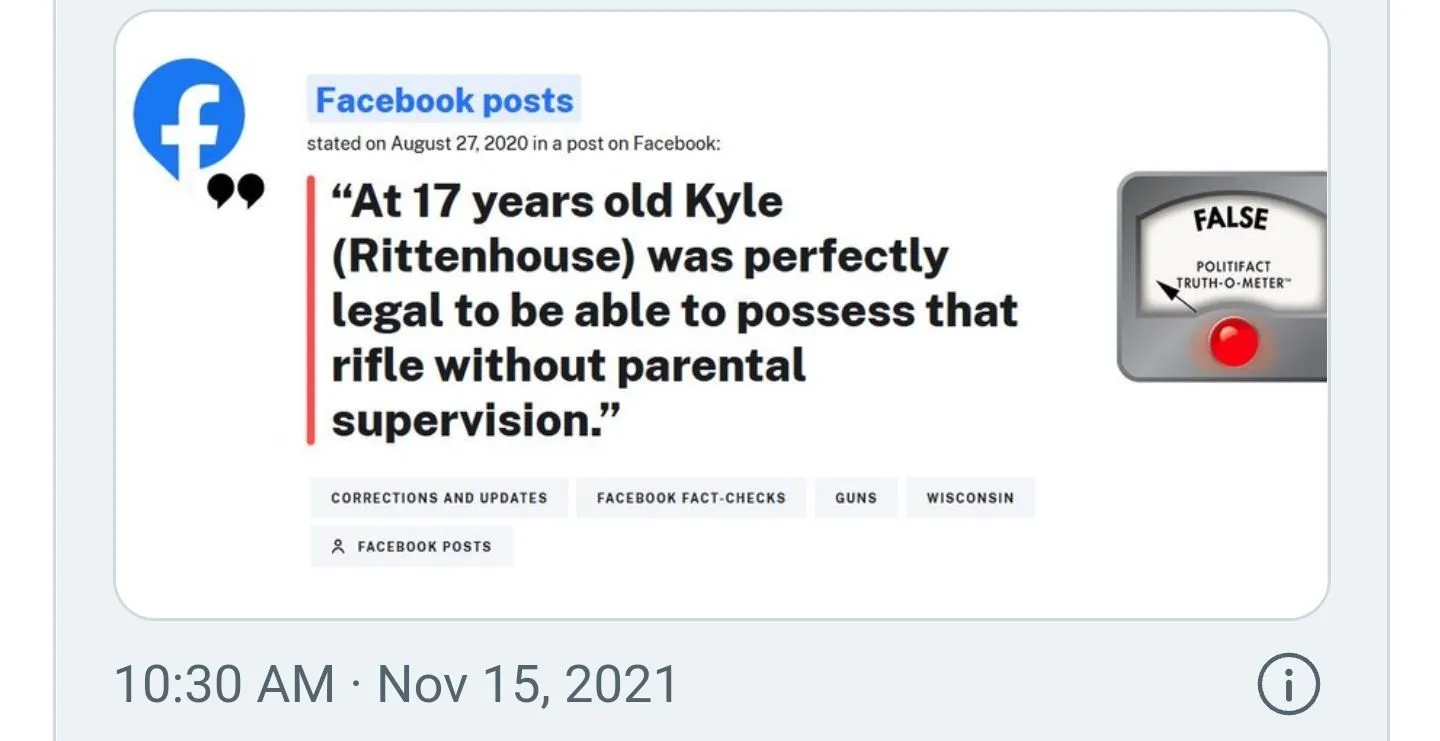1440x741 pixels.
Task: Click the Nov 15, 2021 date
Action: coord(527,685)
